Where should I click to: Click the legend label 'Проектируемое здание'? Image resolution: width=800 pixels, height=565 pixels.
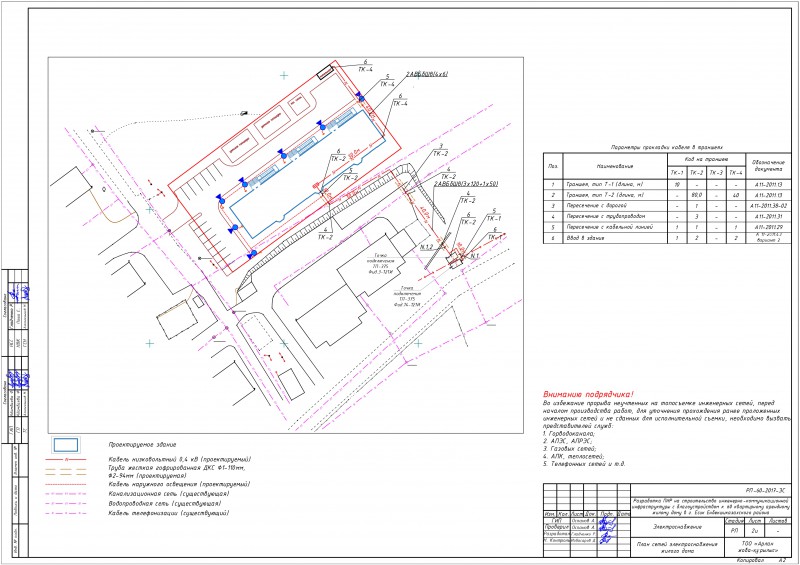[x=142, y=445]
